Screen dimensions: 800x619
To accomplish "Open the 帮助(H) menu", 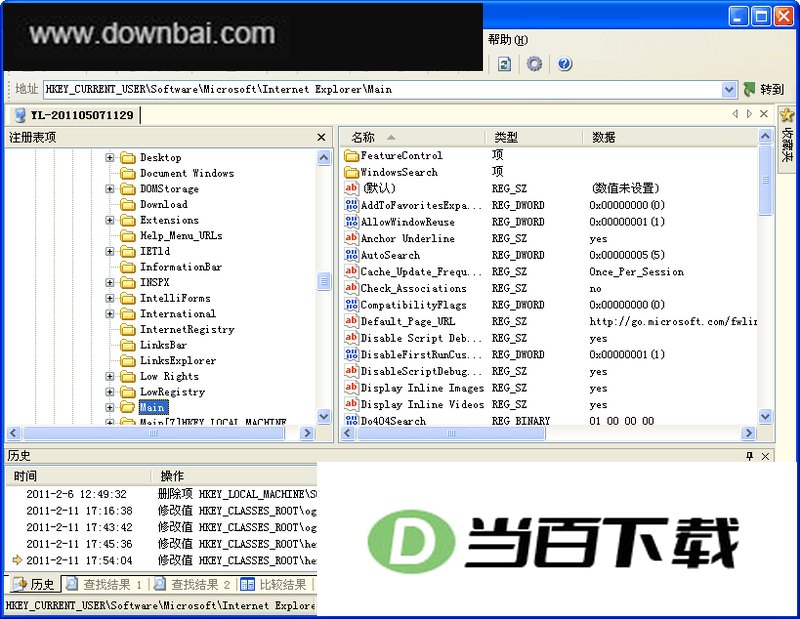I will 507,40.
